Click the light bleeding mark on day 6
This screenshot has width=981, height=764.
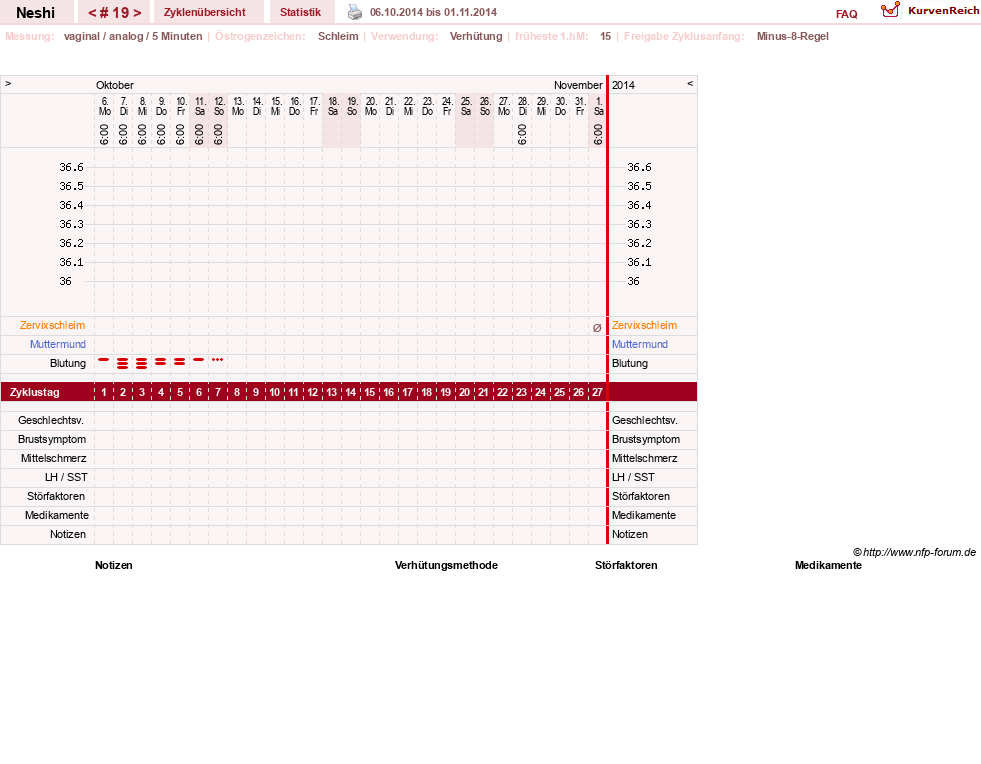tap(199, 360)
